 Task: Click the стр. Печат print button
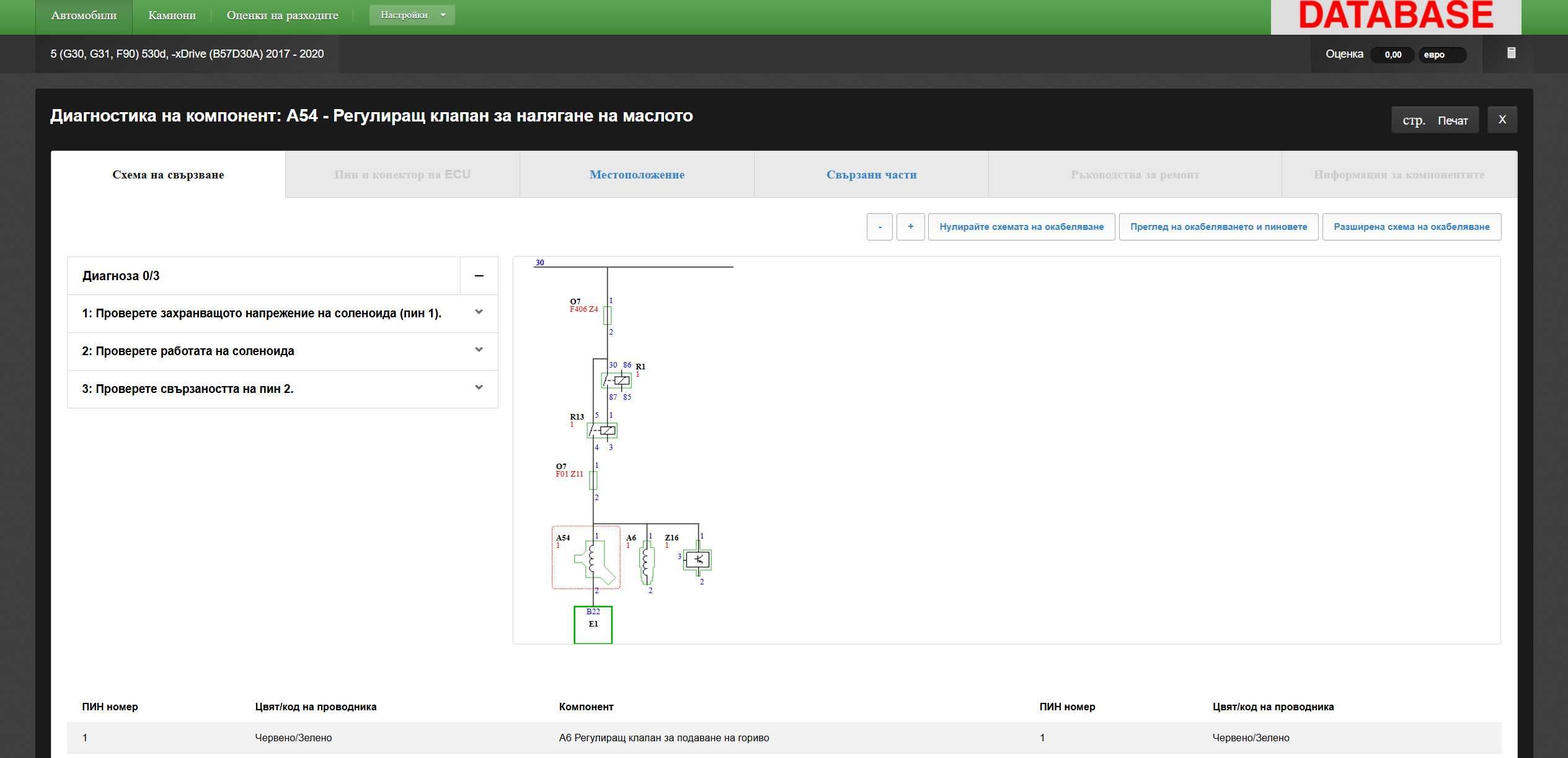pyautogui.click(x=1435, y=120)
